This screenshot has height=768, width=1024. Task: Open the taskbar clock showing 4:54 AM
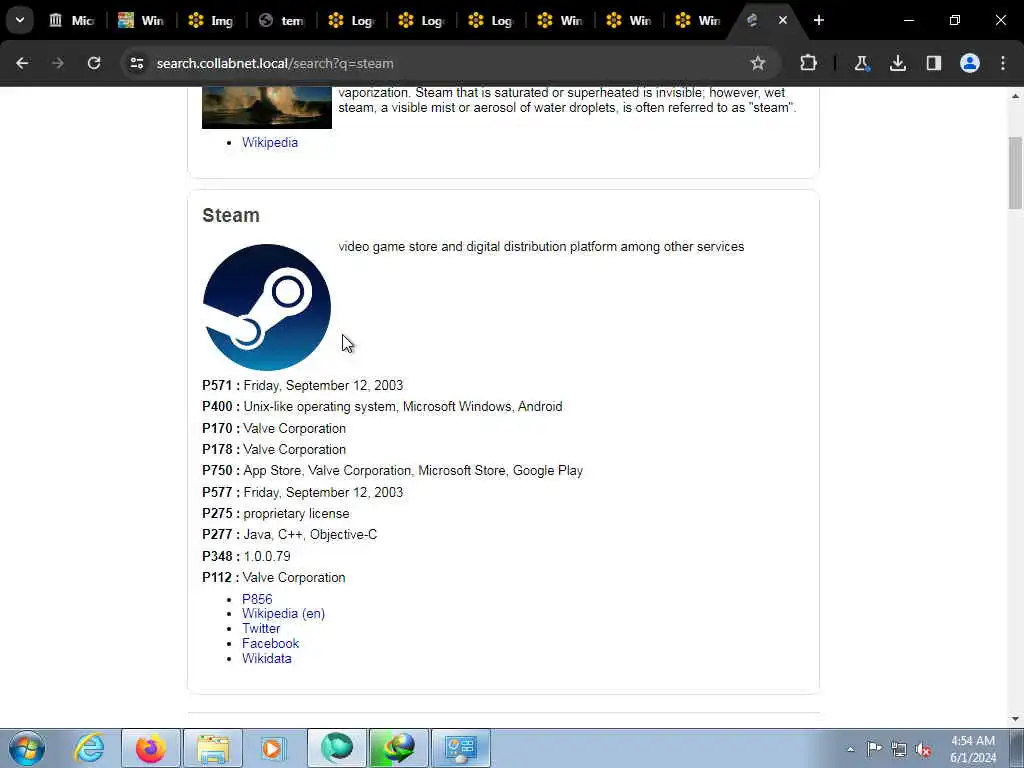point(973,749)
